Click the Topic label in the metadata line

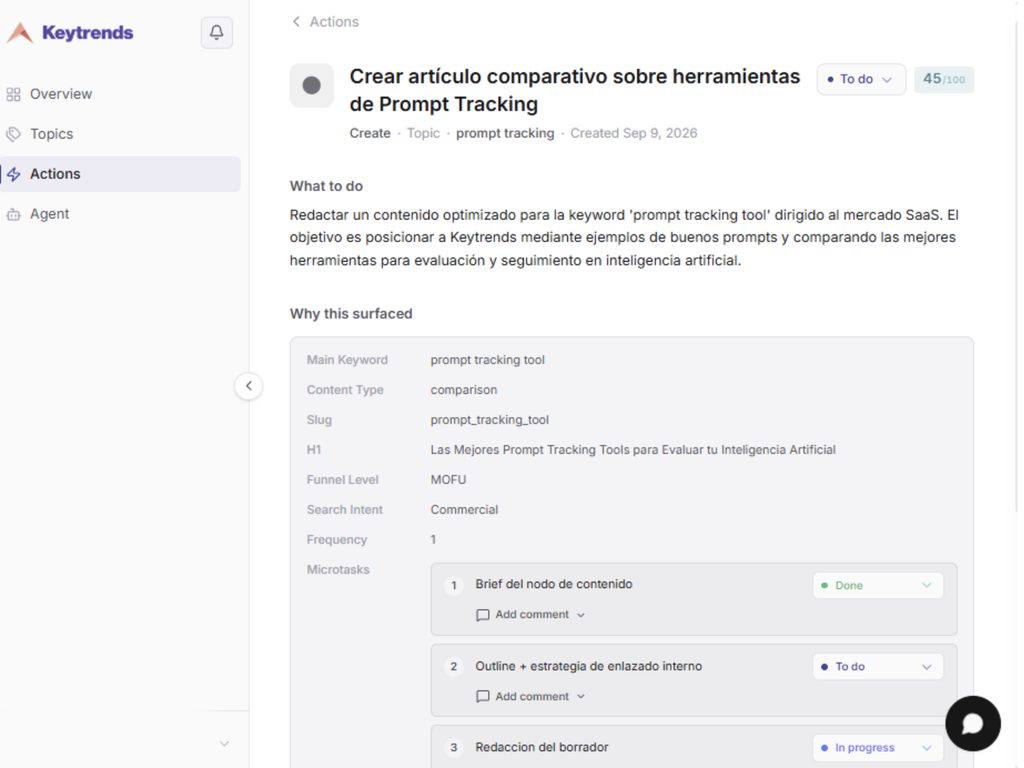pos(423,133)
